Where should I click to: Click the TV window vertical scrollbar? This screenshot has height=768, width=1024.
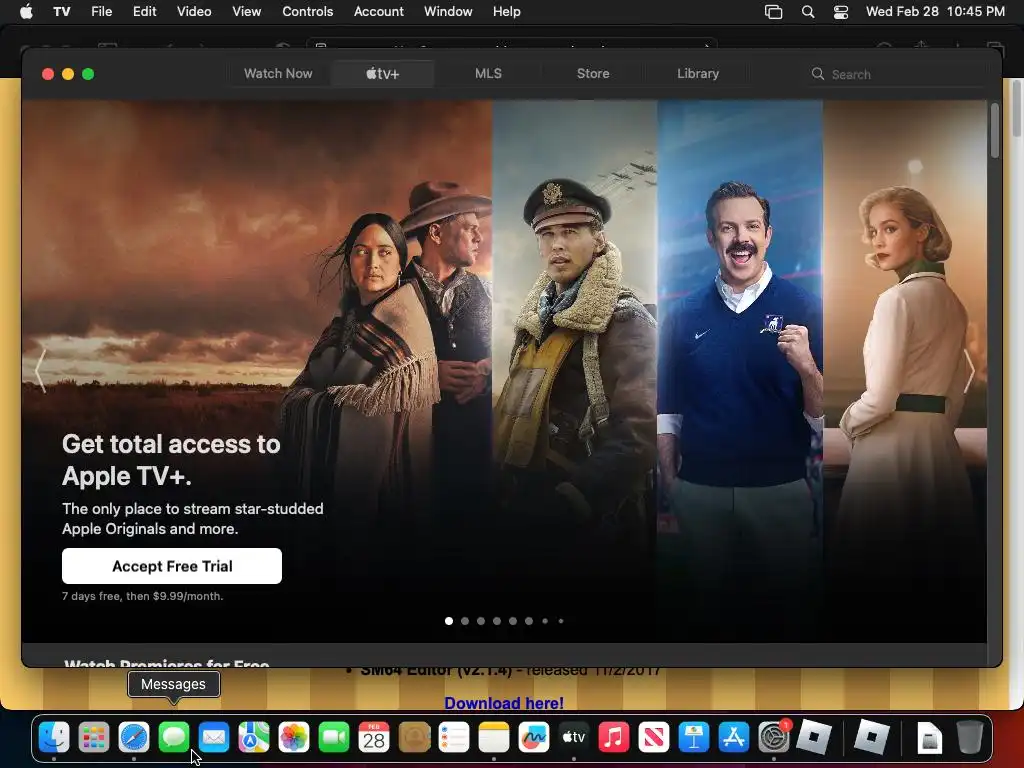(x=995, y=131)
